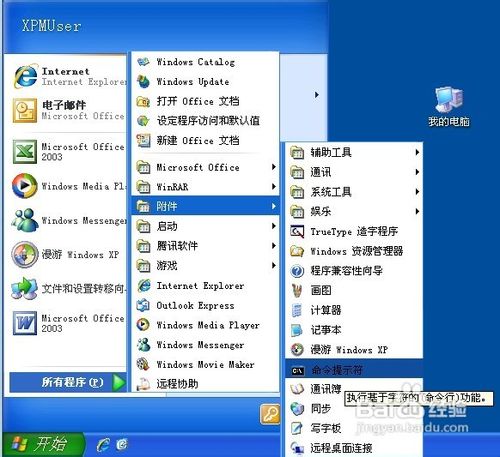Open Windows 资源管理器 icon

click(297, 251)
